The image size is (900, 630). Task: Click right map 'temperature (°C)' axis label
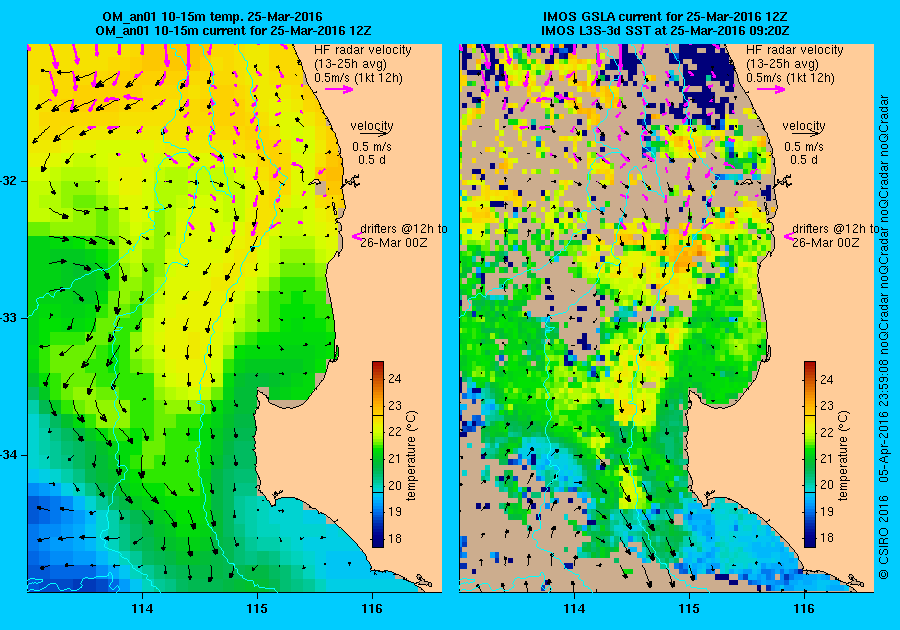[843, 456]
